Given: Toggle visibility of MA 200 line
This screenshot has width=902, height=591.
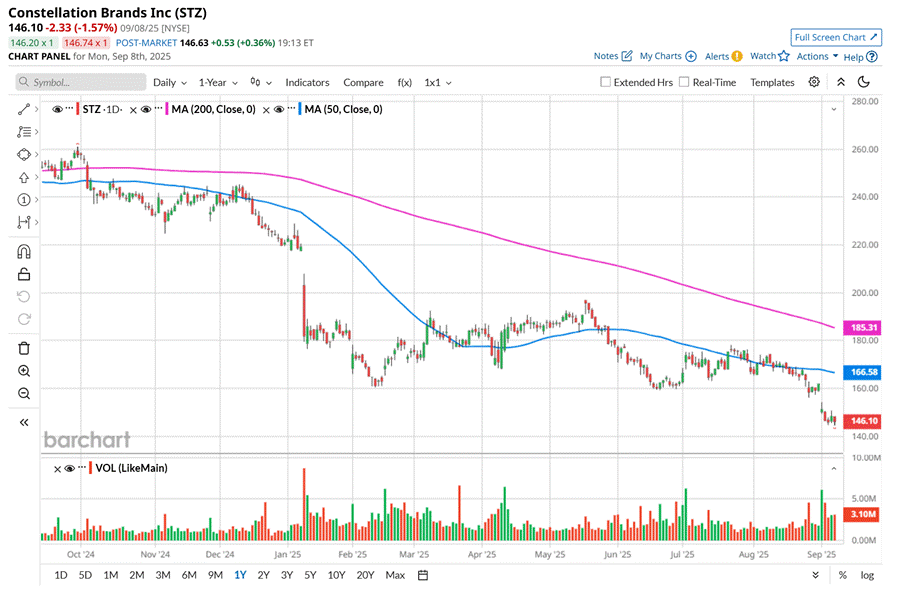Looking at the screenshot, I should point(146,109).
